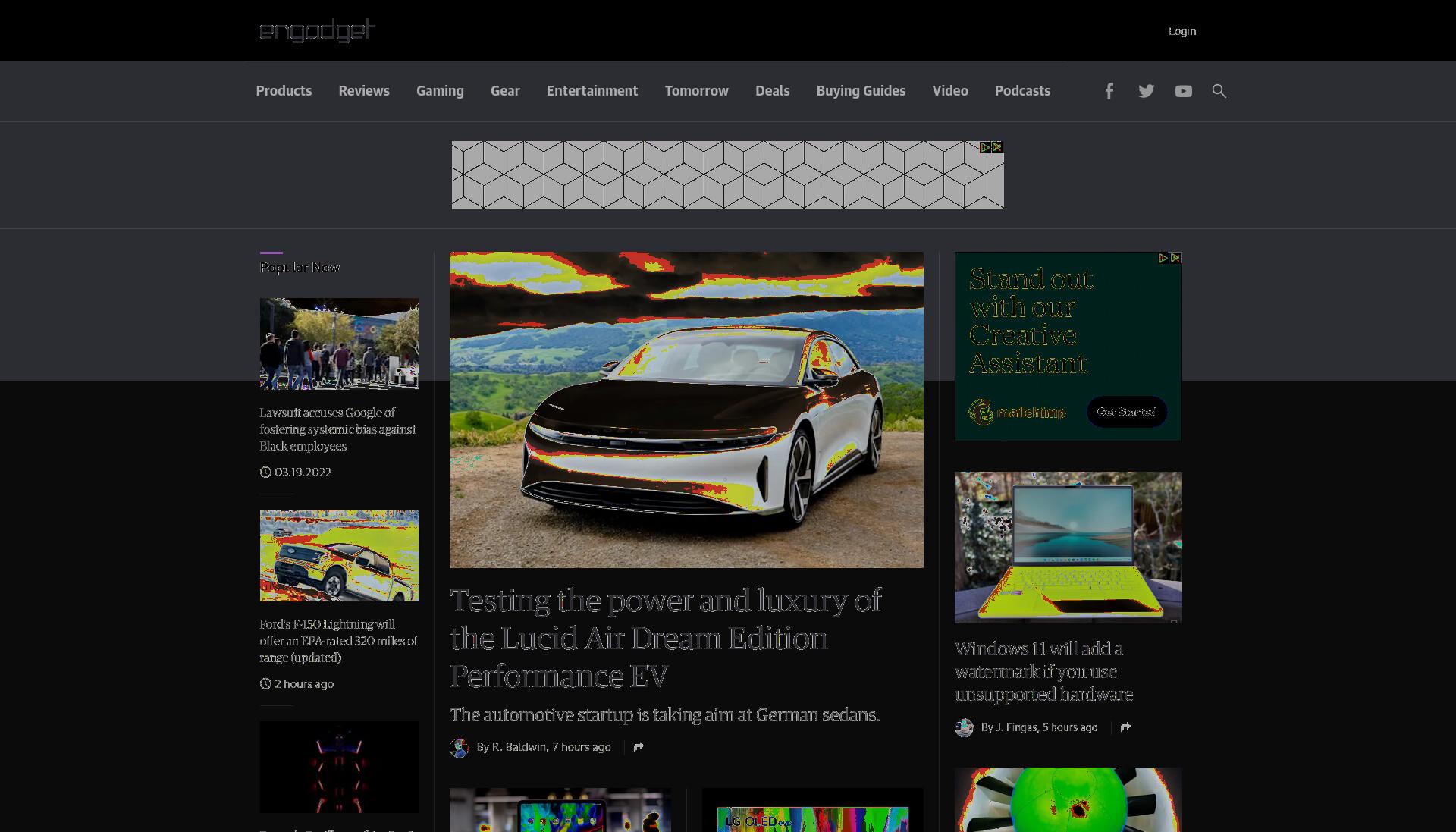
Task: Click the Ford F-150 truck thumbnail
Action: coord(339,555)
